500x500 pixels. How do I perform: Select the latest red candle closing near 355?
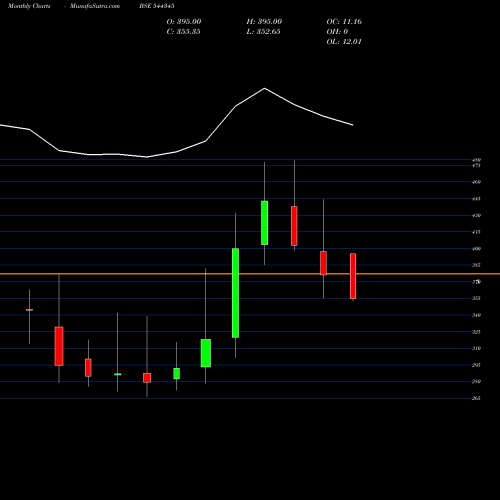click(x=353, y=276)
